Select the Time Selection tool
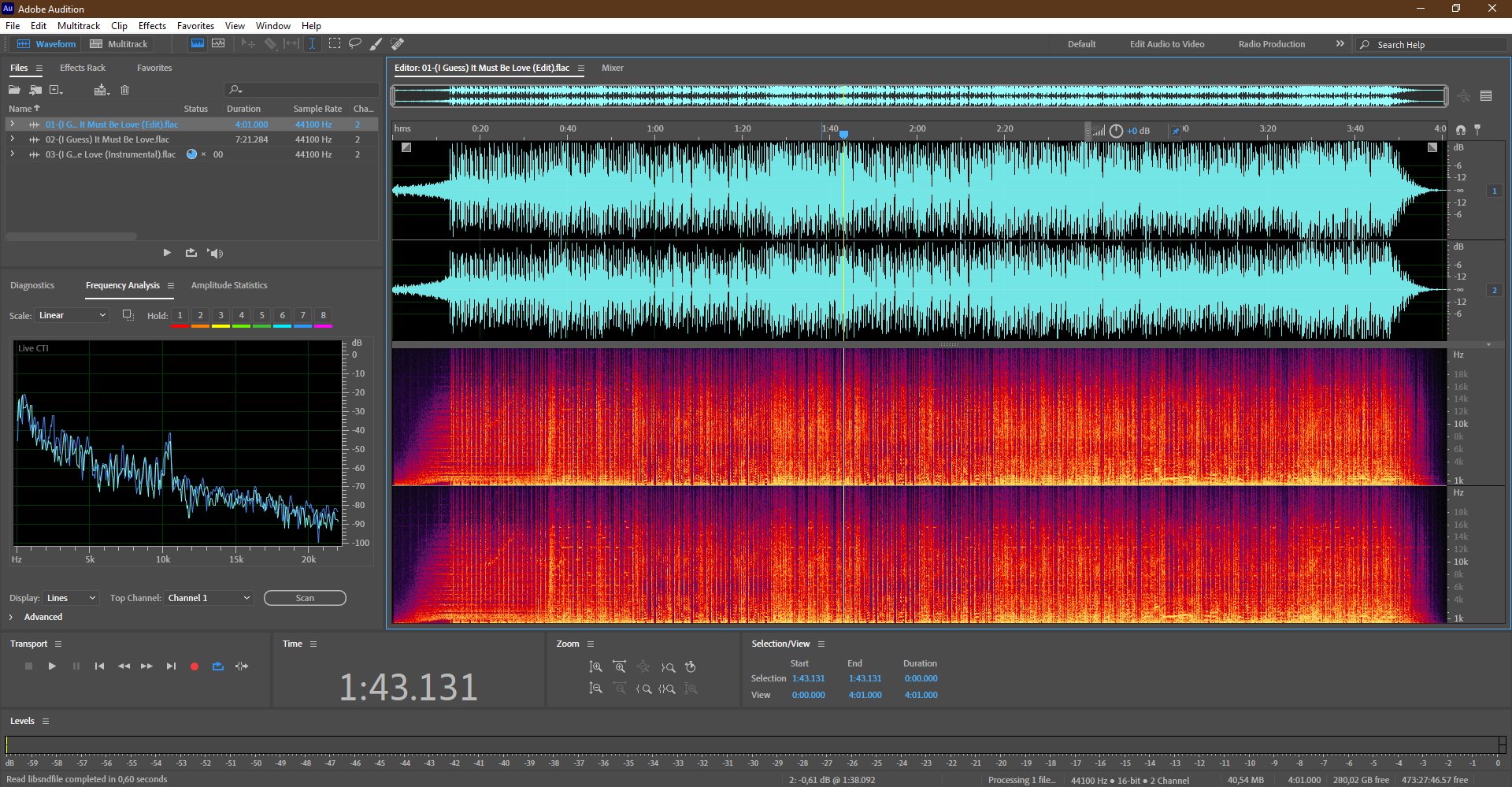This screenshot has width=1512, height=787. [312, 43]
